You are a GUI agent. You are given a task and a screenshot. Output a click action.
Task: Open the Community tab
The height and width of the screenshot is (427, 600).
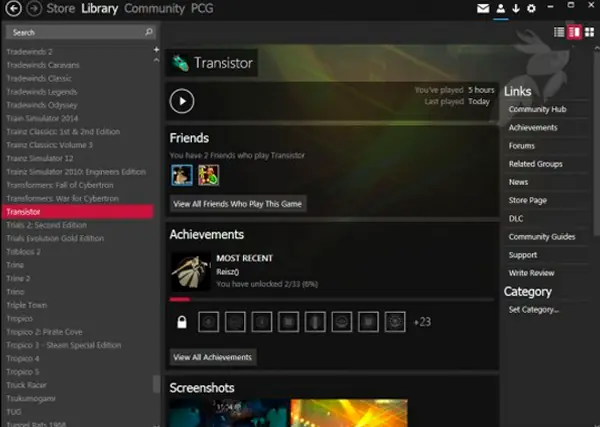tap(154, 8)
